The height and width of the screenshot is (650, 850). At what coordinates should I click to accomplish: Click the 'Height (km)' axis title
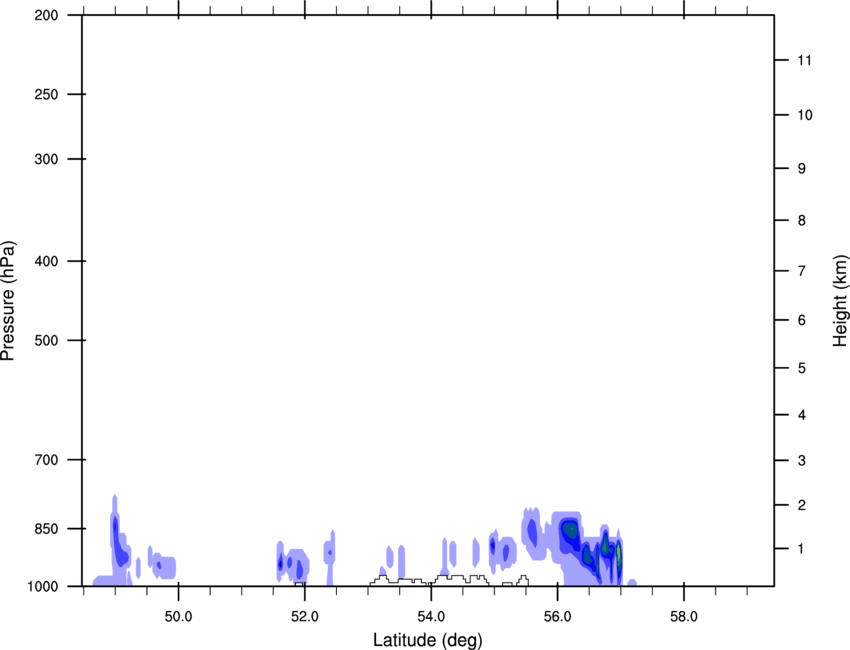coord(840,300)
